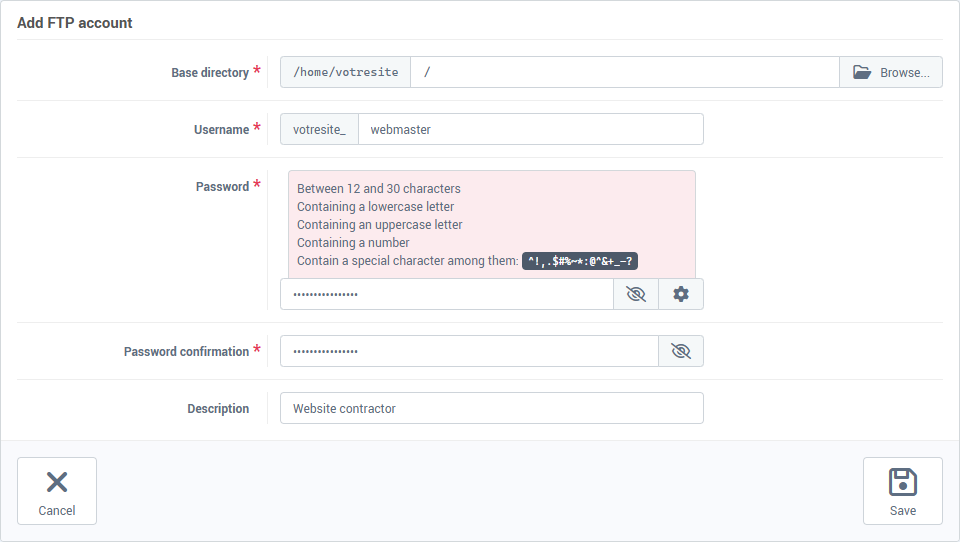Click 'Containing a number' rule
960x542 pixels.
click(x=353, y=243)
